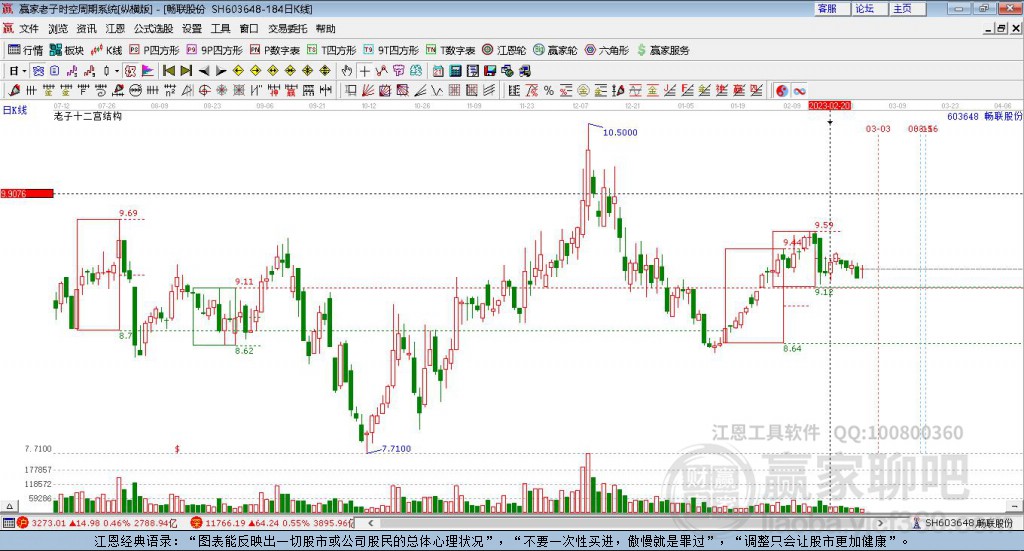Click the 10.5000 high price label
1024x551 pixels.
coord(620,133)
